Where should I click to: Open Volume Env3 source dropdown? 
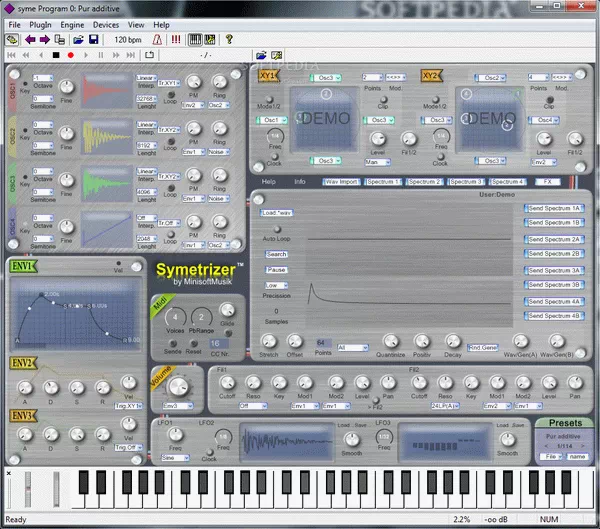tap(178, 406)
